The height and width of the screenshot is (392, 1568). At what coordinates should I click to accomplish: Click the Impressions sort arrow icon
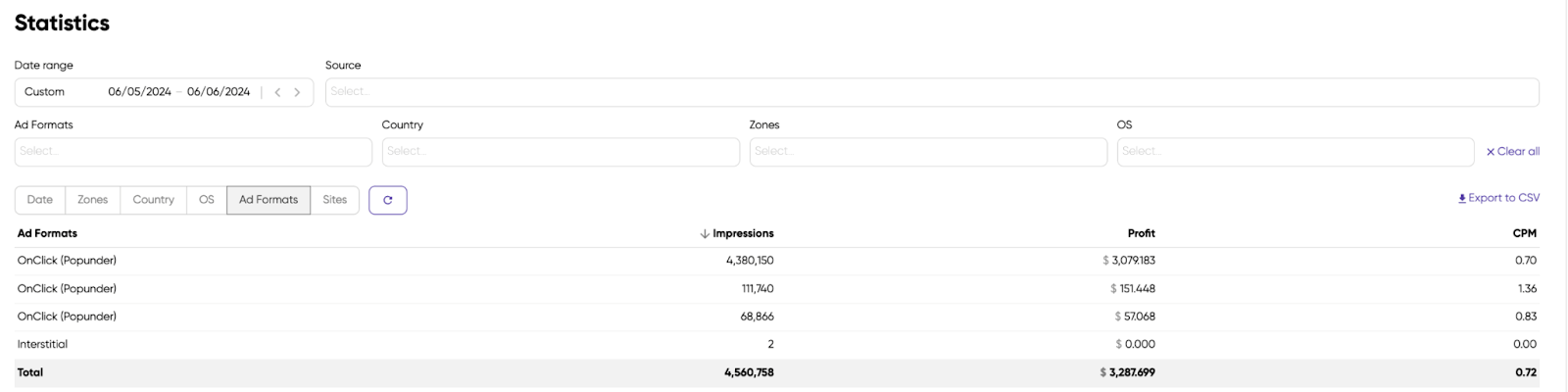[x=705, y=234]
